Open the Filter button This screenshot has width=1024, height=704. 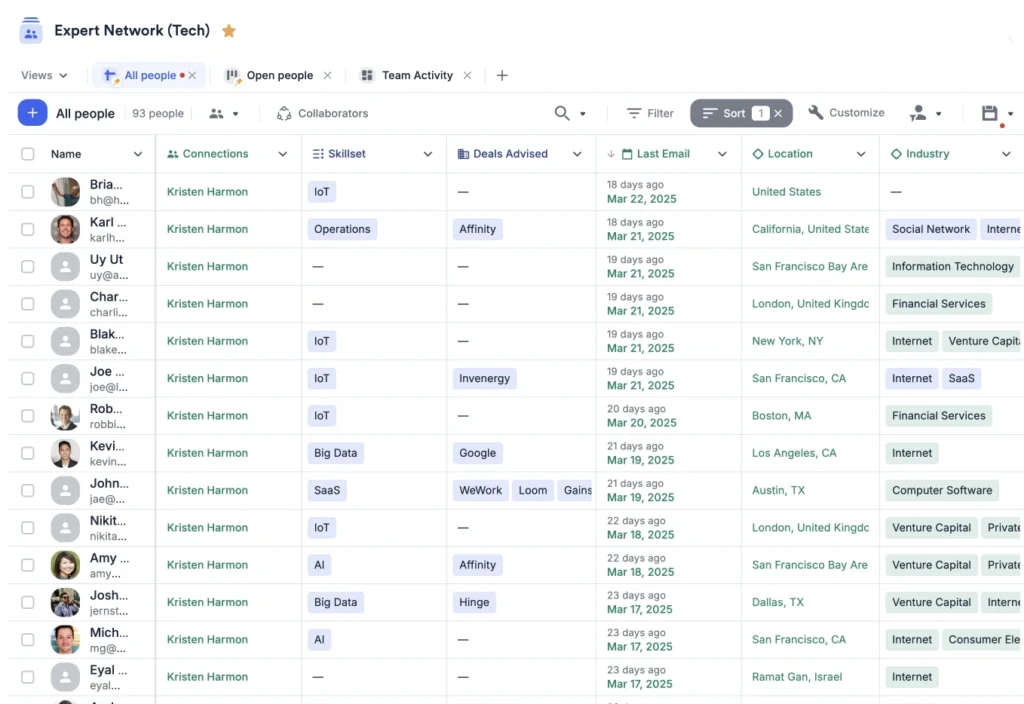[650, 113]
